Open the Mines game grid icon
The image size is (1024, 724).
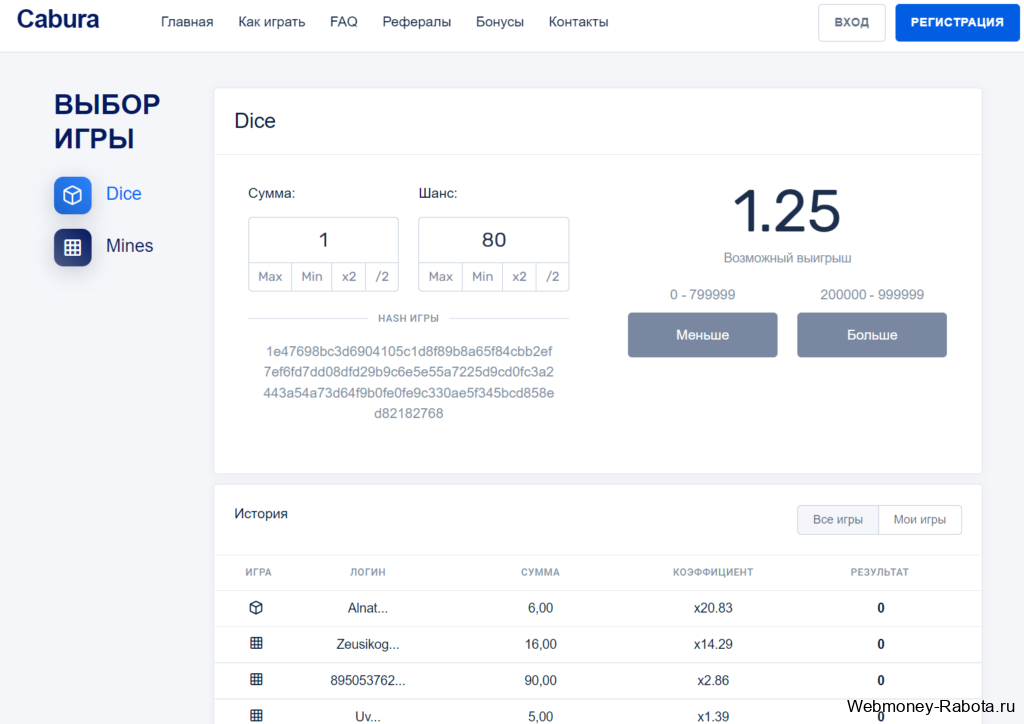coord(72,247)
